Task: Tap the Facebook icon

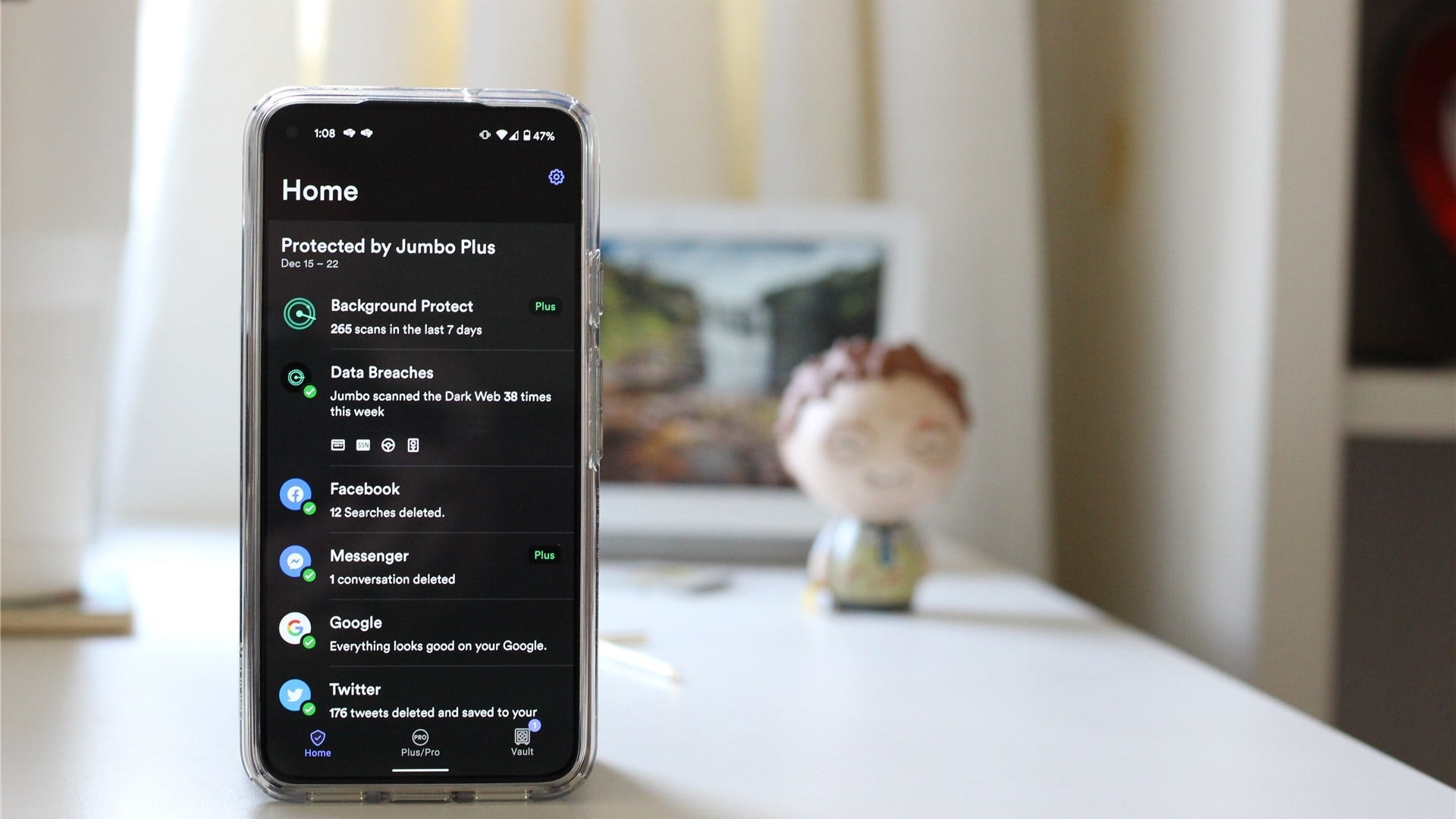Action: point(296,493)
